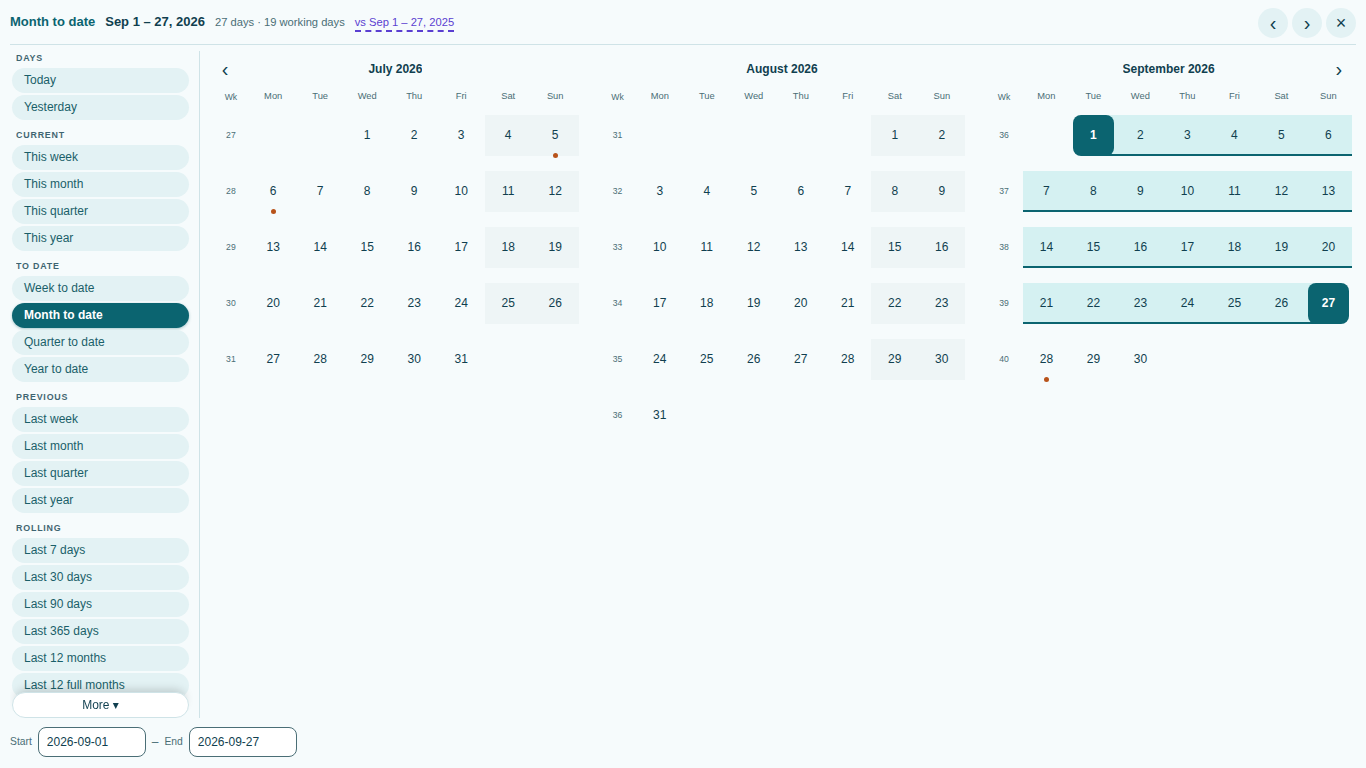The width and height of the screenshot is (1366, 768).
Task: Select August 15 in the calendar
Action: (894, 247)
